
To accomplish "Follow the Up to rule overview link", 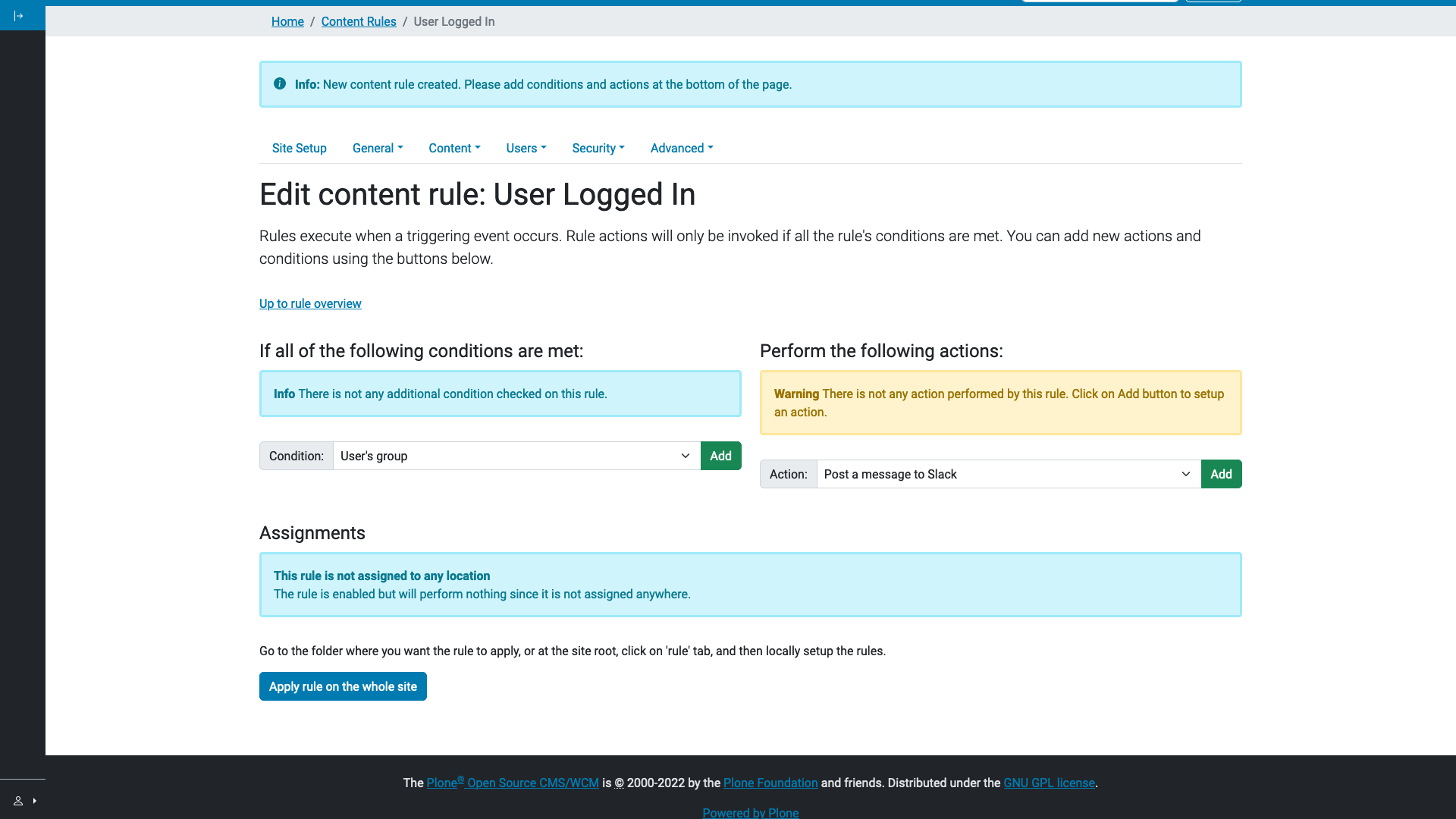I will 310,303.
